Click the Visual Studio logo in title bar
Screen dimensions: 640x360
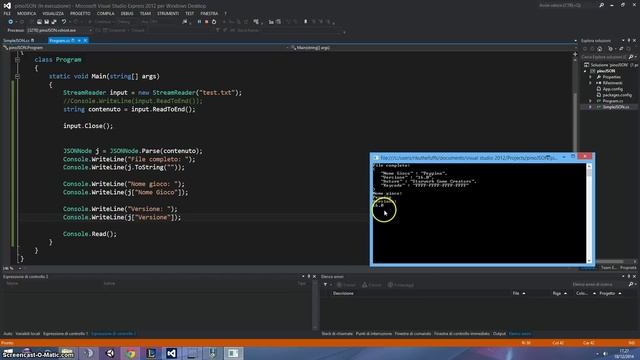tap(7, 6)
